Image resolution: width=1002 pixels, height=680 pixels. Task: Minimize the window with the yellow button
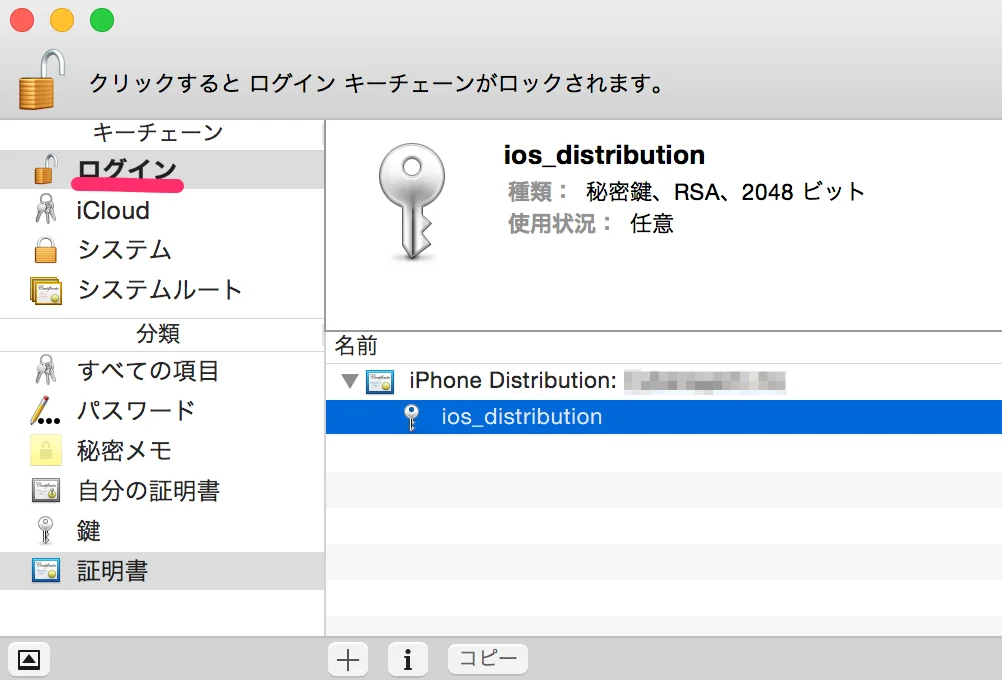click(x=62, y=20)
